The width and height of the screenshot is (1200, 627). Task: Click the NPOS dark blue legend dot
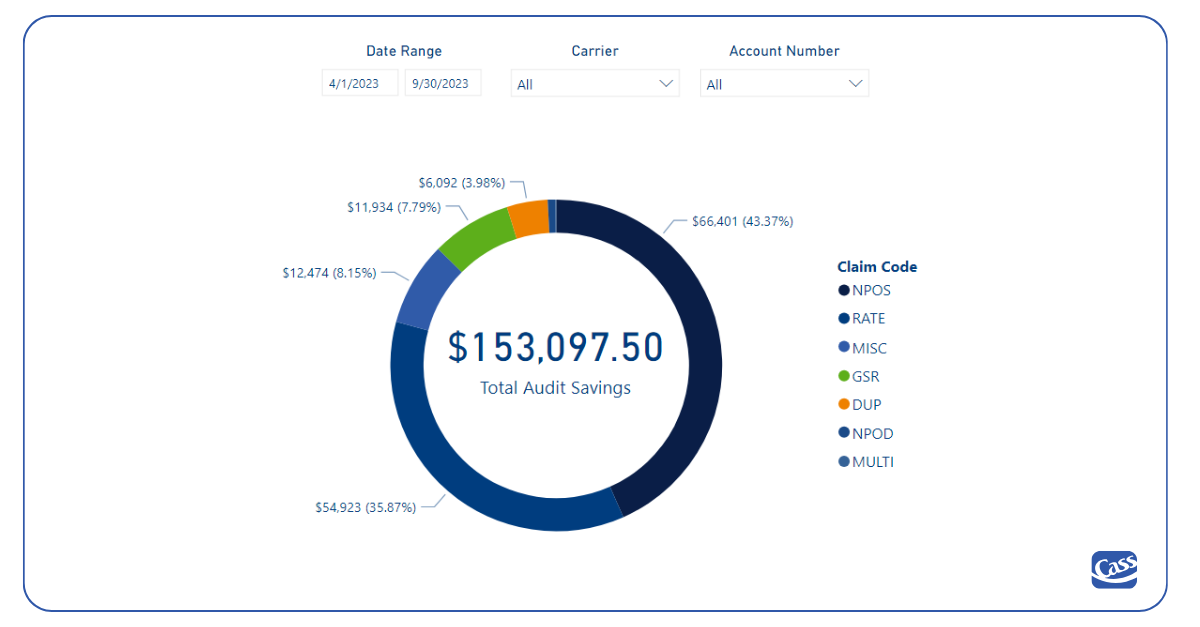[842, 290]
